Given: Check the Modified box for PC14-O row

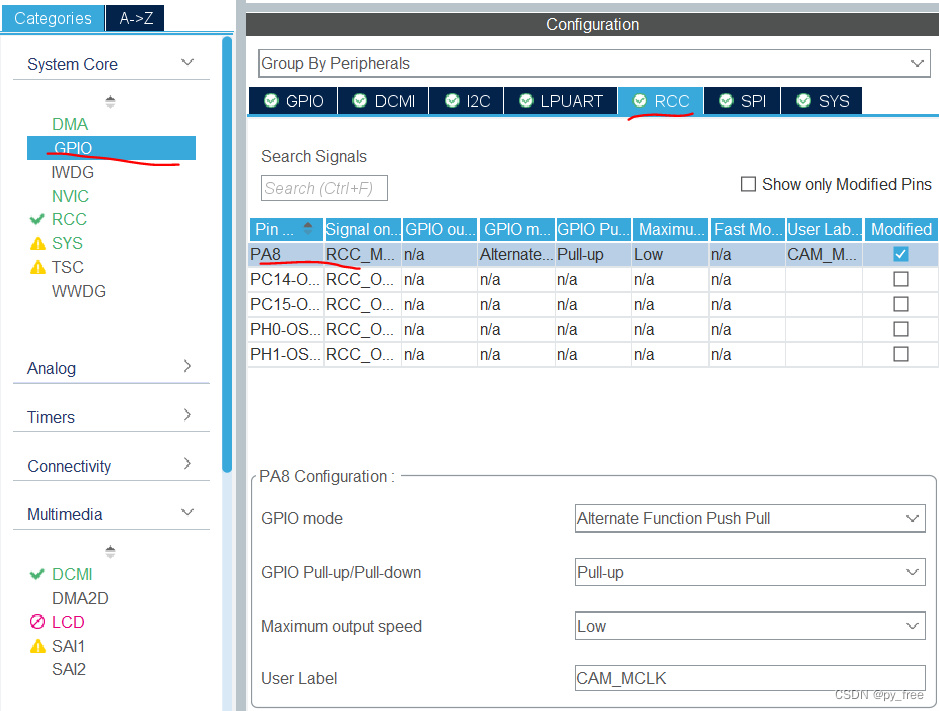Looking at the screenshot, I should 901,279.
